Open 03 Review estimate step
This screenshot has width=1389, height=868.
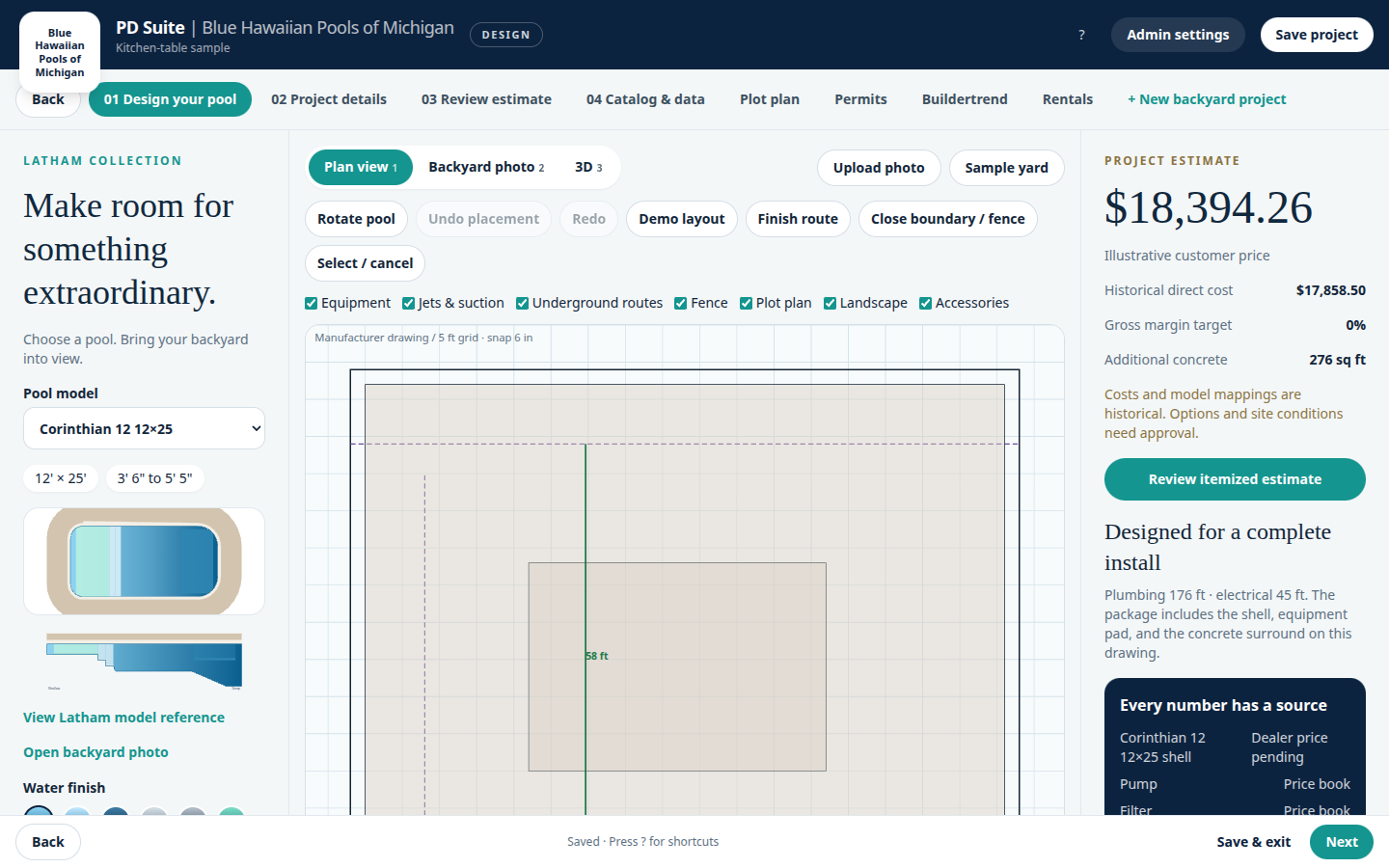tap(486, 99)
